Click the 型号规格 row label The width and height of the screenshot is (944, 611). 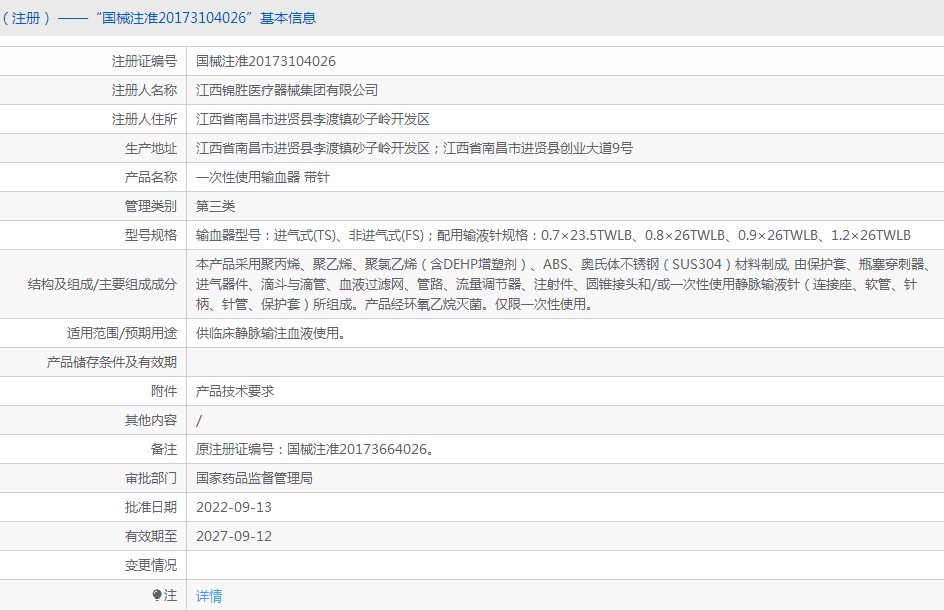pyautogui.click(x=151, y=235)
